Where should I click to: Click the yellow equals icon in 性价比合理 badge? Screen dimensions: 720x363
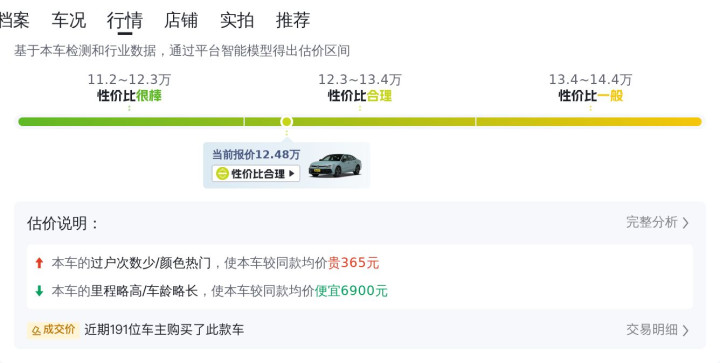click(x=222, y=173)
